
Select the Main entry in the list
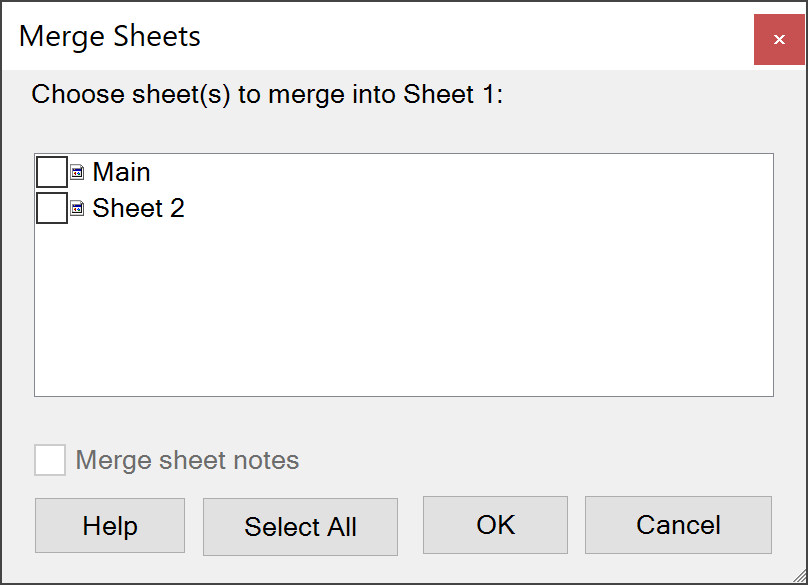coord(121,172)
